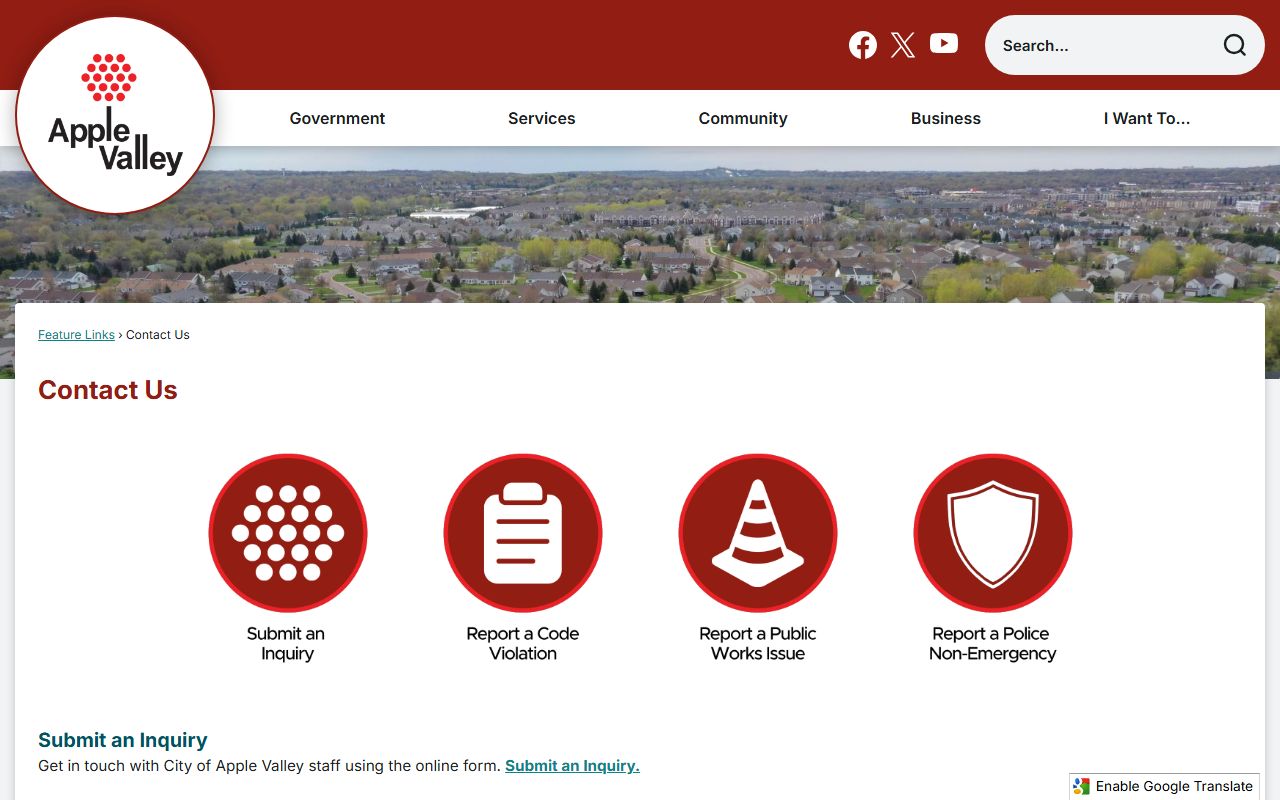Screen dimensions: 1280x800
Task: Expand the I Want To... menu
Action: (1147, 118)
